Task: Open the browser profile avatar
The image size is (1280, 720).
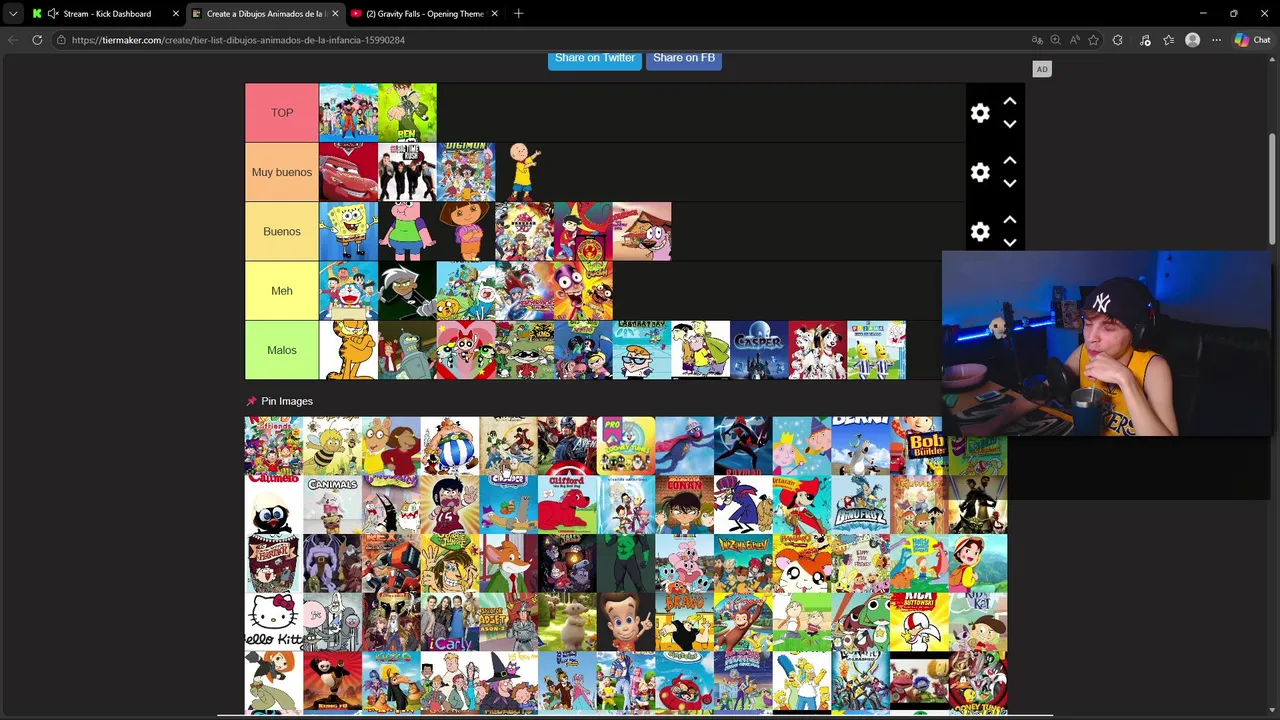Action: click(x=1192, y=40)
